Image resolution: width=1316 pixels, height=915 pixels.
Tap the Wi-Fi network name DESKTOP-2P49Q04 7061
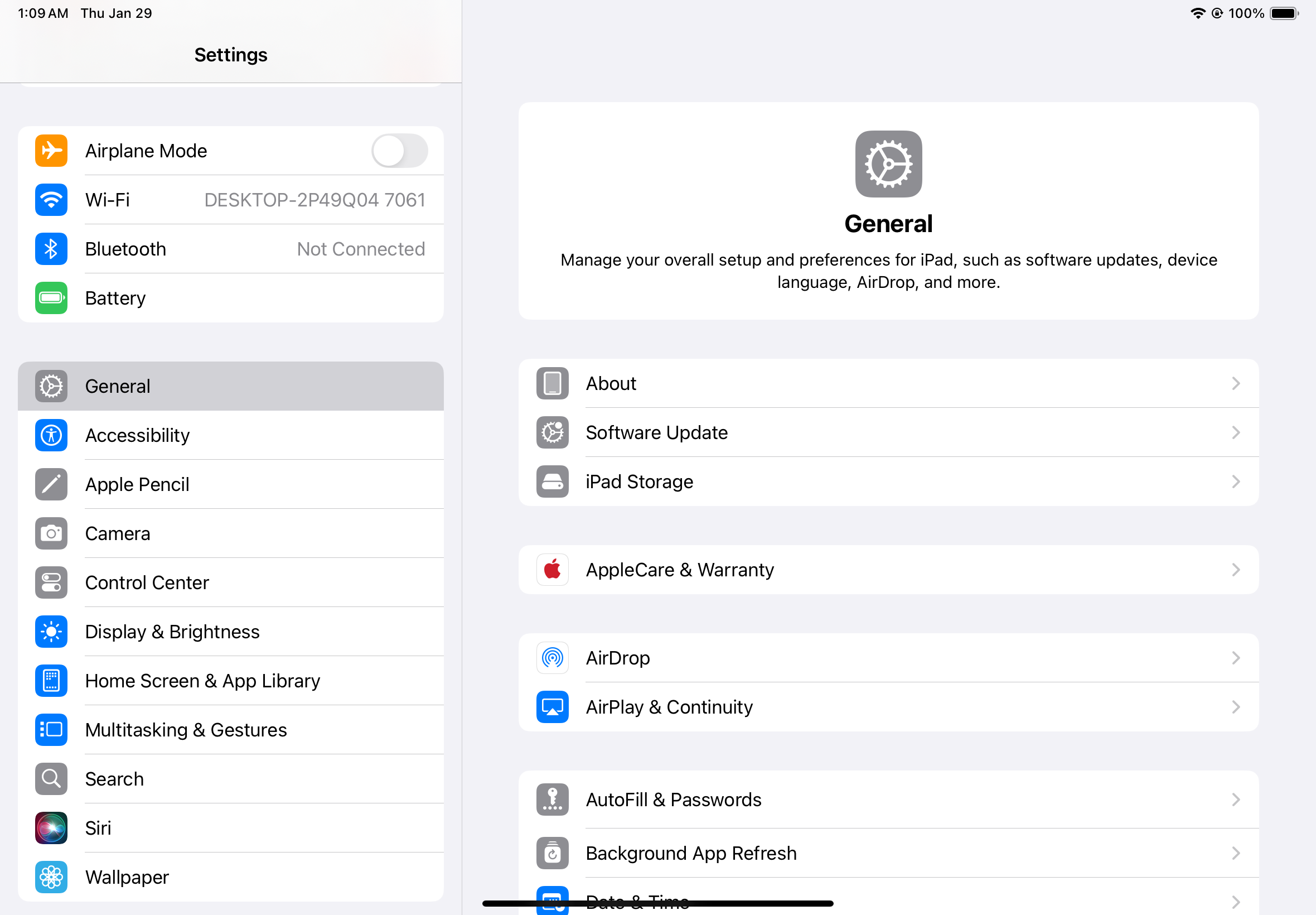pos(315,200)
